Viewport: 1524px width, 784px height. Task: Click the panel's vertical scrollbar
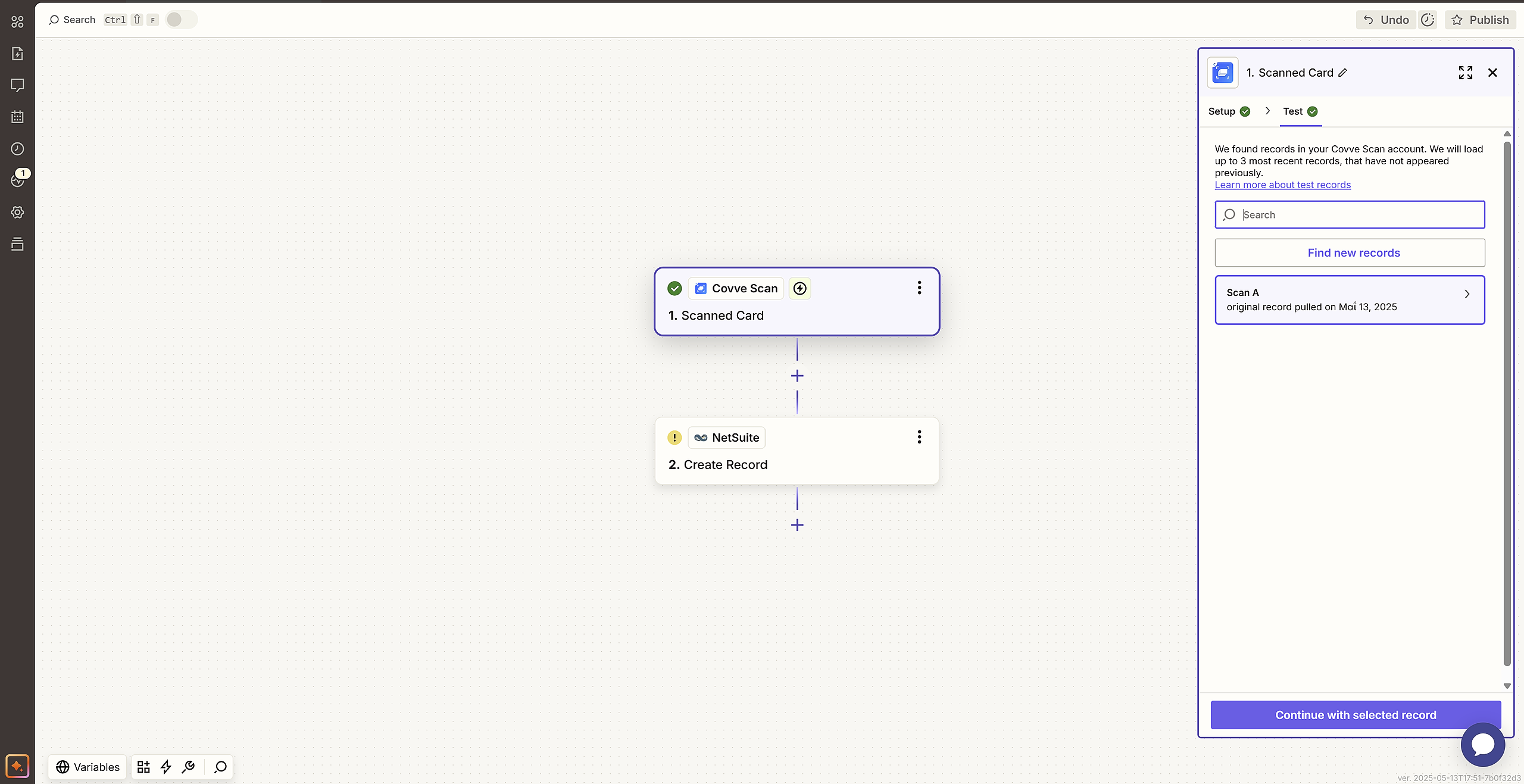[1507, 405]
